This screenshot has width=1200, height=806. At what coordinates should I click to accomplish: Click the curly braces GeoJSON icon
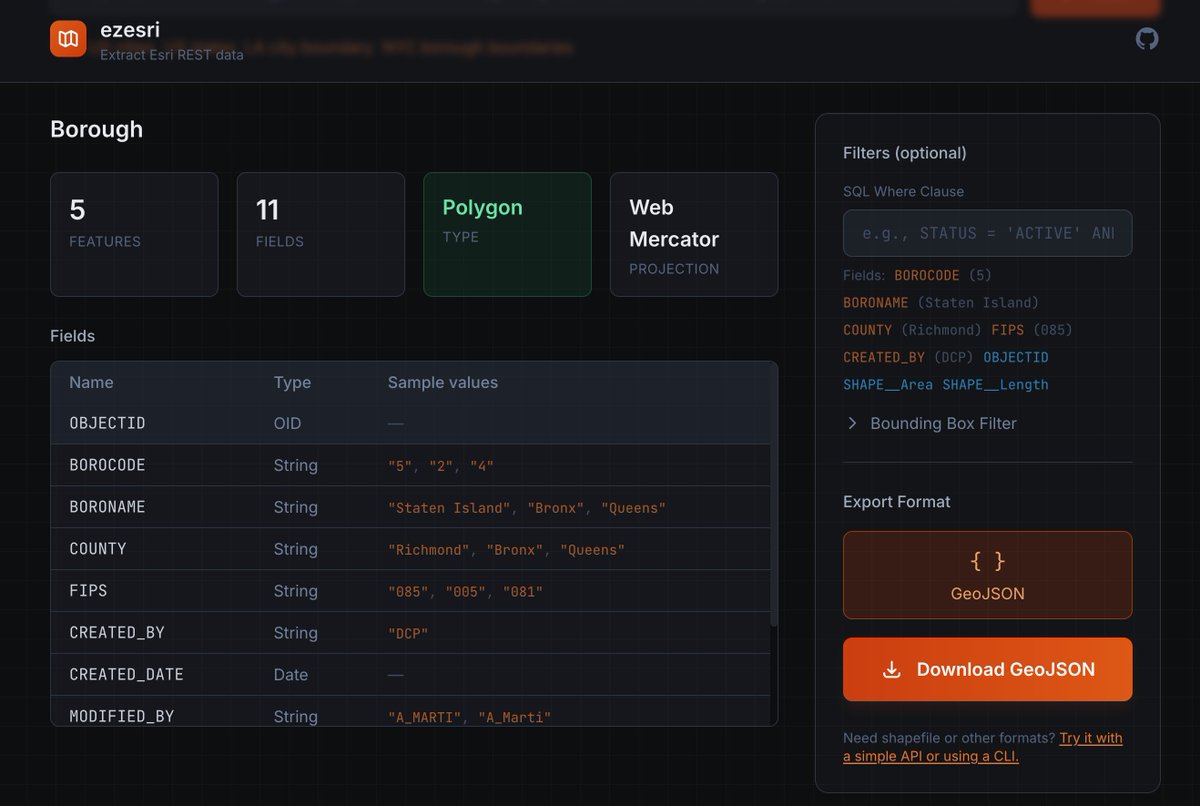(987, 562)
